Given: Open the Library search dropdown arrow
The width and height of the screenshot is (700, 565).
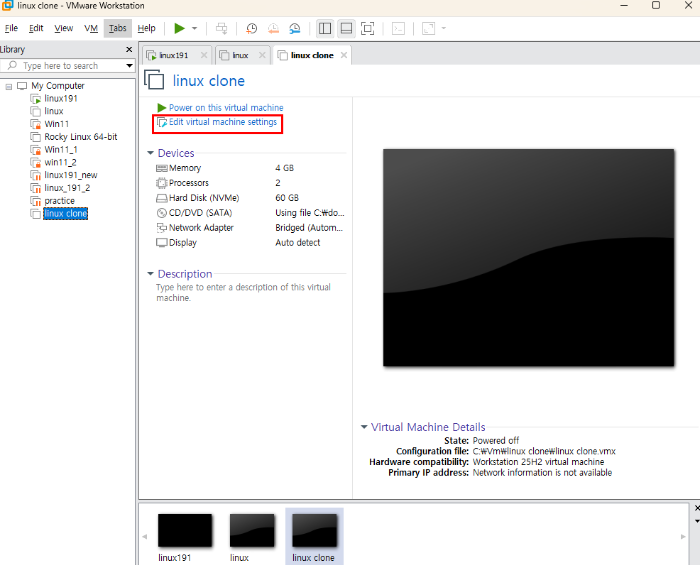Looking at the screenshot, I should pos(129,66).
